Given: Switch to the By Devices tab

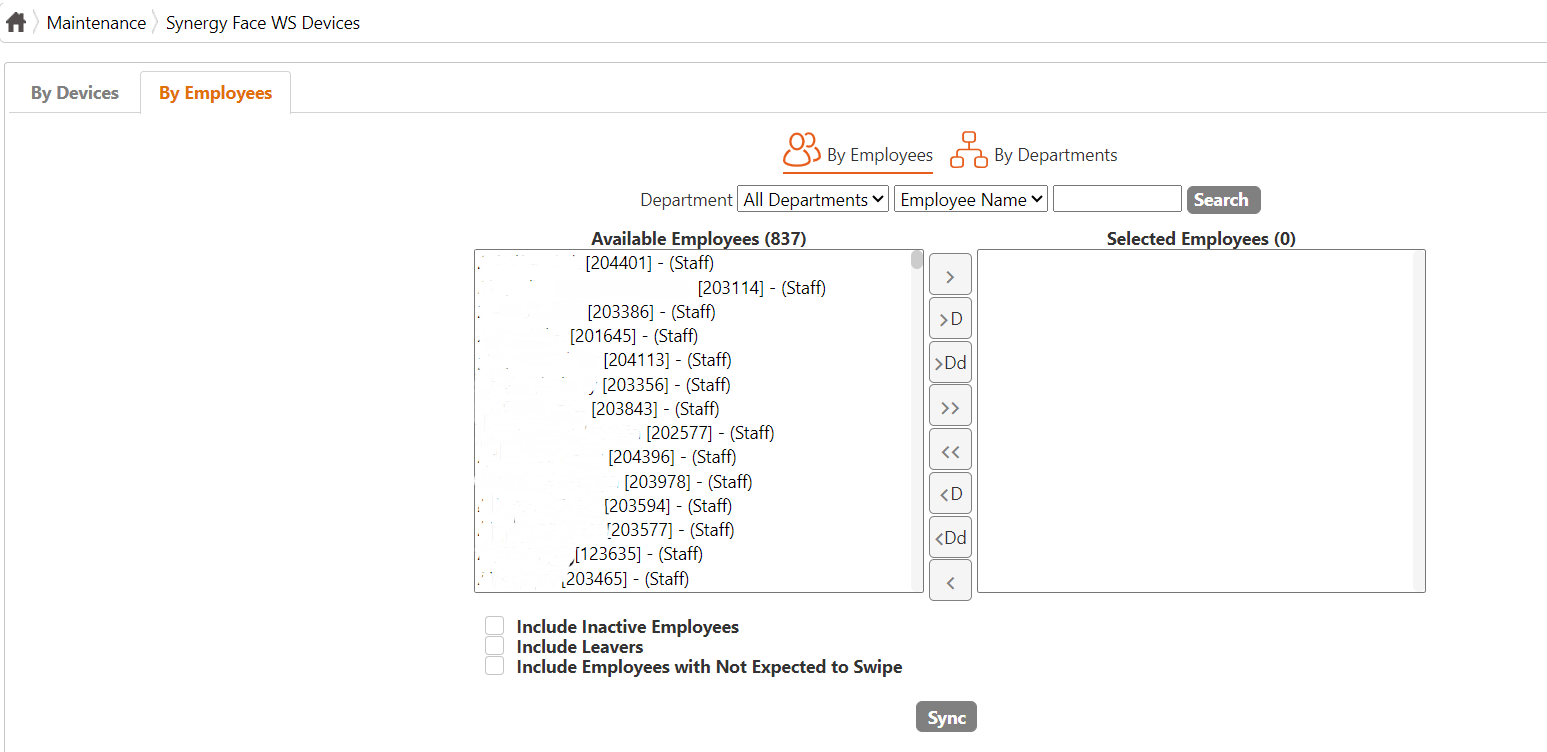Looking at the screenshot, I should click(x=75, y=93).
